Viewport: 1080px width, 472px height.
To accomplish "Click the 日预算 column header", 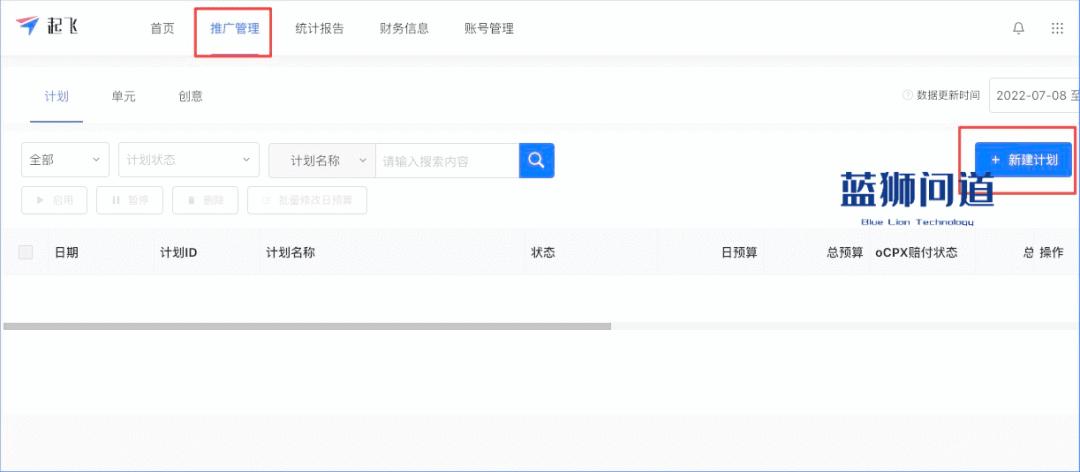I will tap(739, 253).
